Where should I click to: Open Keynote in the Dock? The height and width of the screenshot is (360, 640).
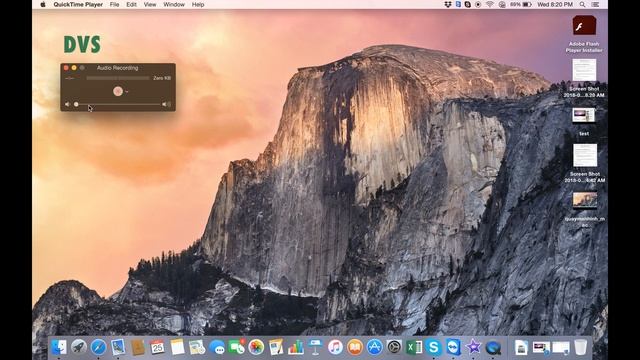pos(315,347)
